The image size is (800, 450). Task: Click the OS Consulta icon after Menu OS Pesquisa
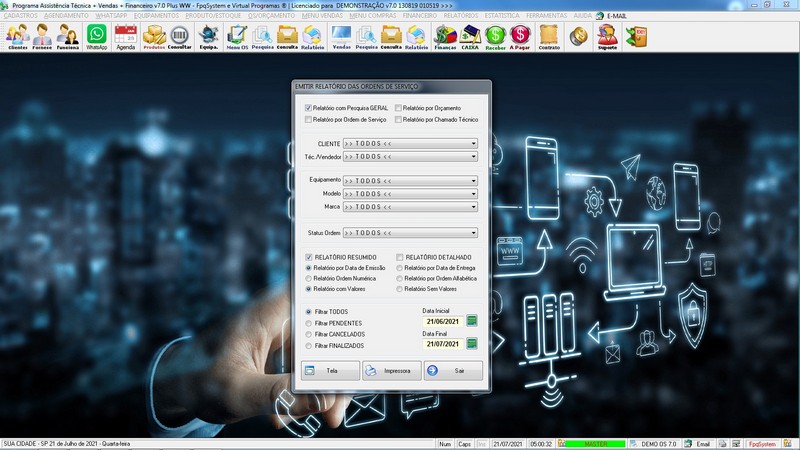pyautogui.click(x=287, y=37)
